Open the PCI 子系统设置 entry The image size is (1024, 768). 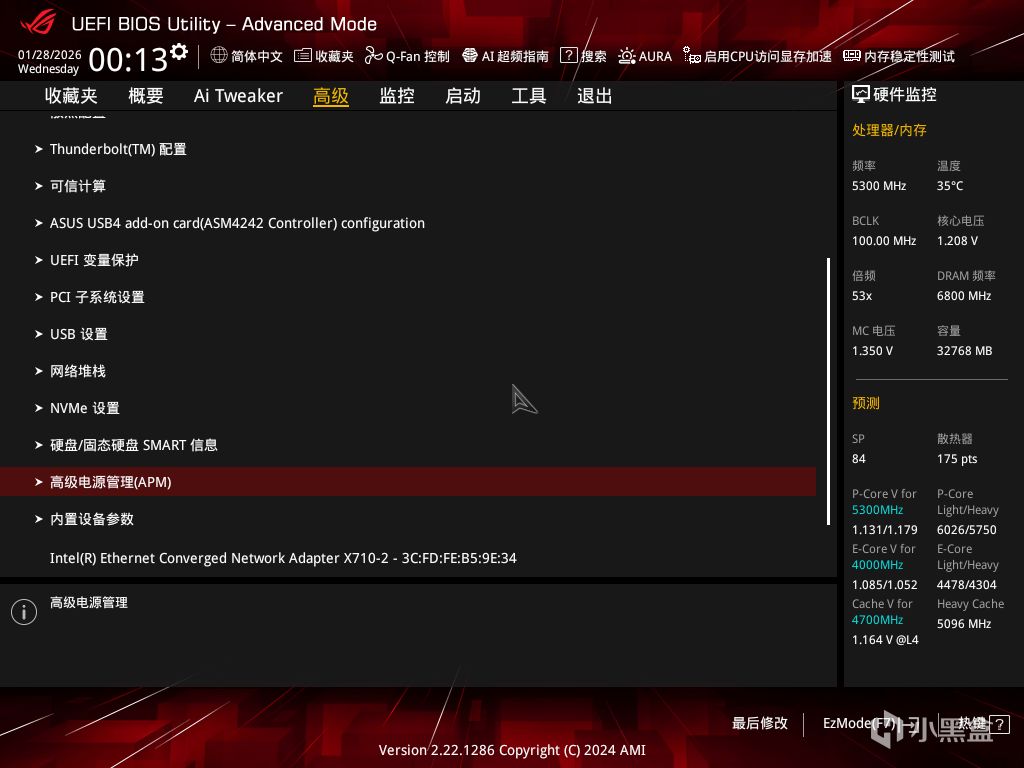(x=97, y=297)
